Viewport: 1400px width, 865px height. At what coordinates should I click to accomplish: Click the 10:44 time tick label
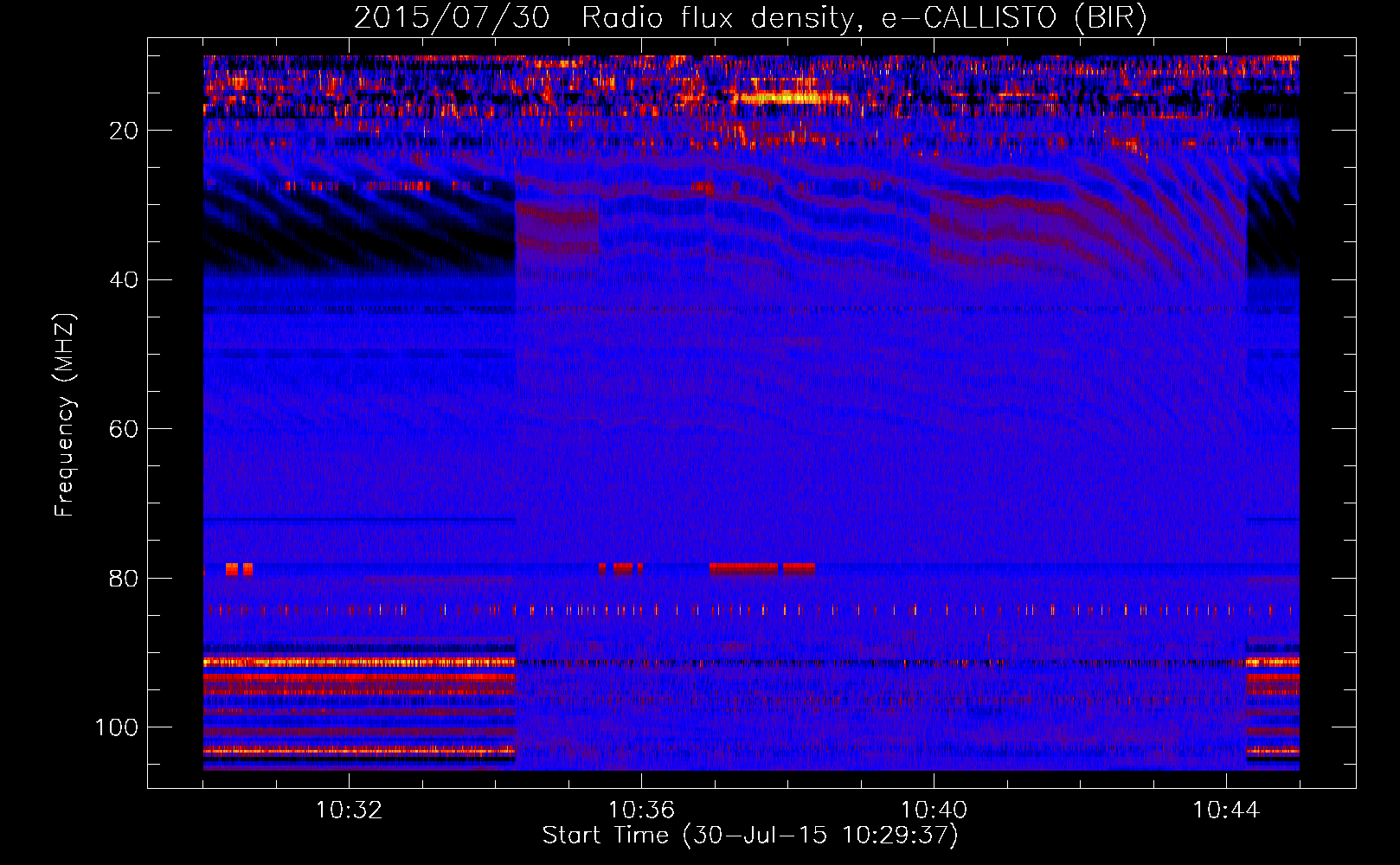pyautogui.click(x=1226, y=811)
